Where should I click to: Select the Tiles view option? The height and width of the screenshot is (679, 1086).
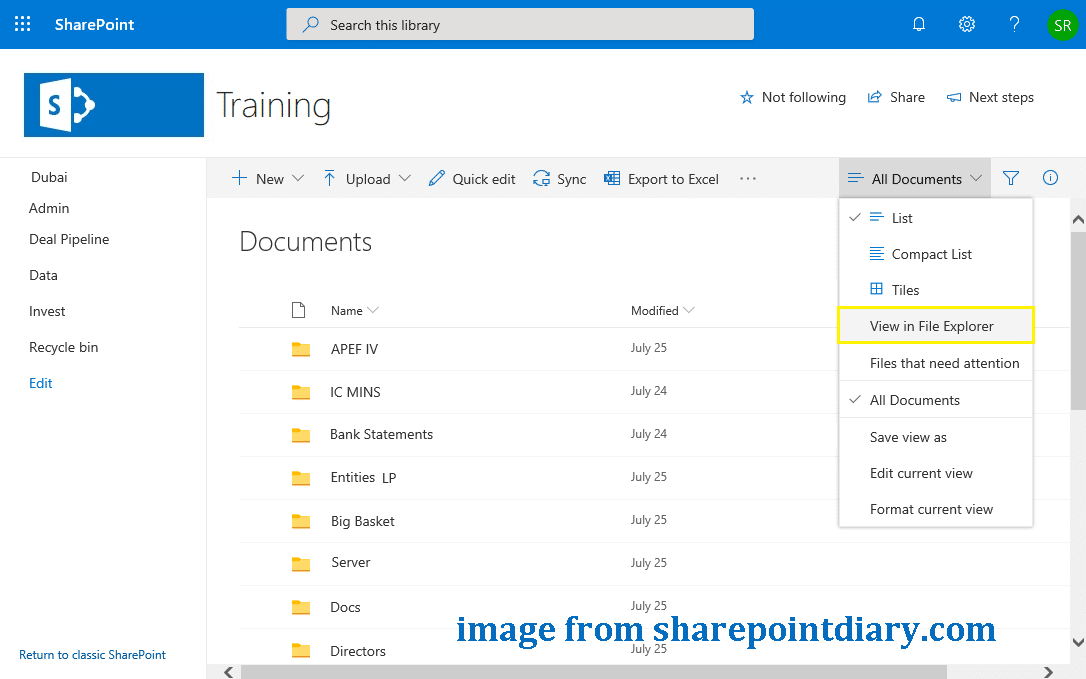pos(906,290)
